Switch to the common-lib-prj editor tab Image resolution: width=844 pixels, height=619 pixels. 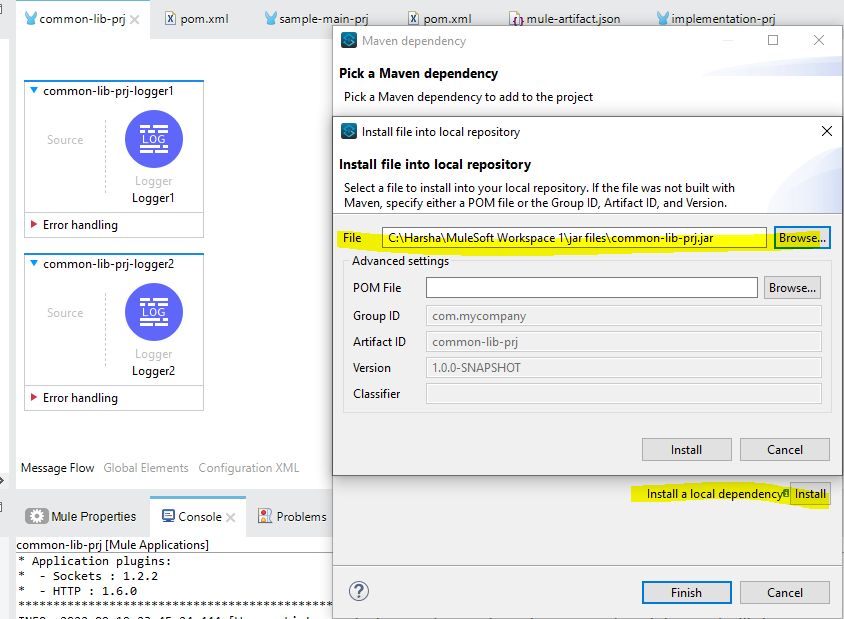82,19
